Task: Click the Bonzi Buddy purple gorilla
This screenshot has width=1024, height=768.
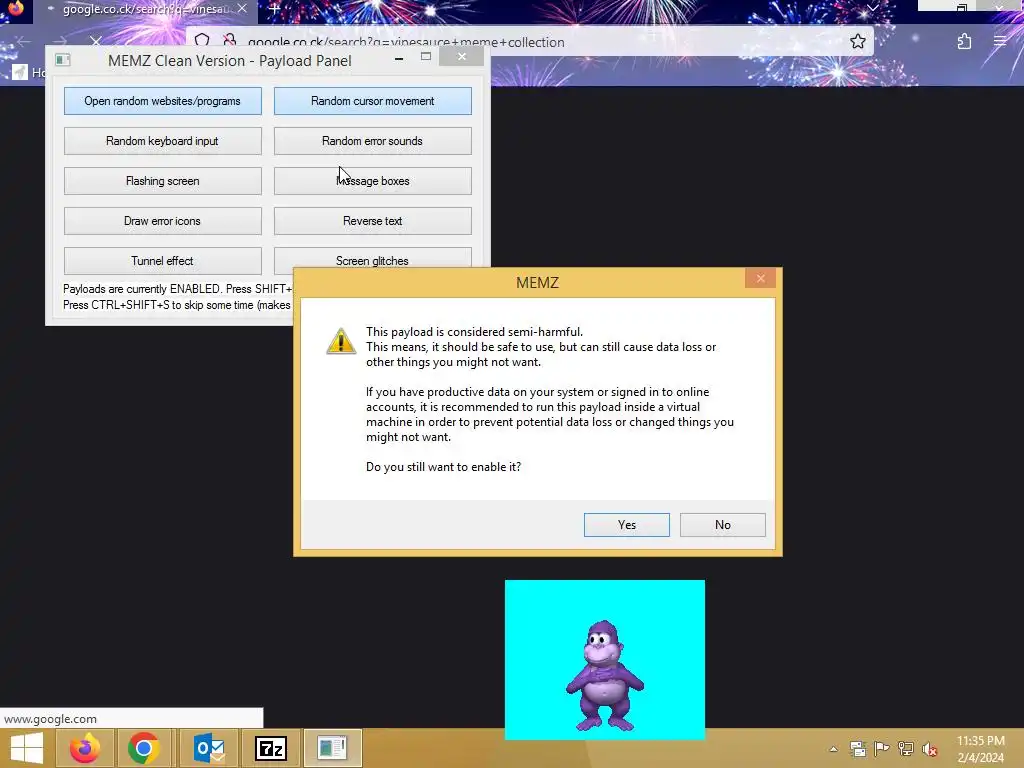Action: pos(605,675)
